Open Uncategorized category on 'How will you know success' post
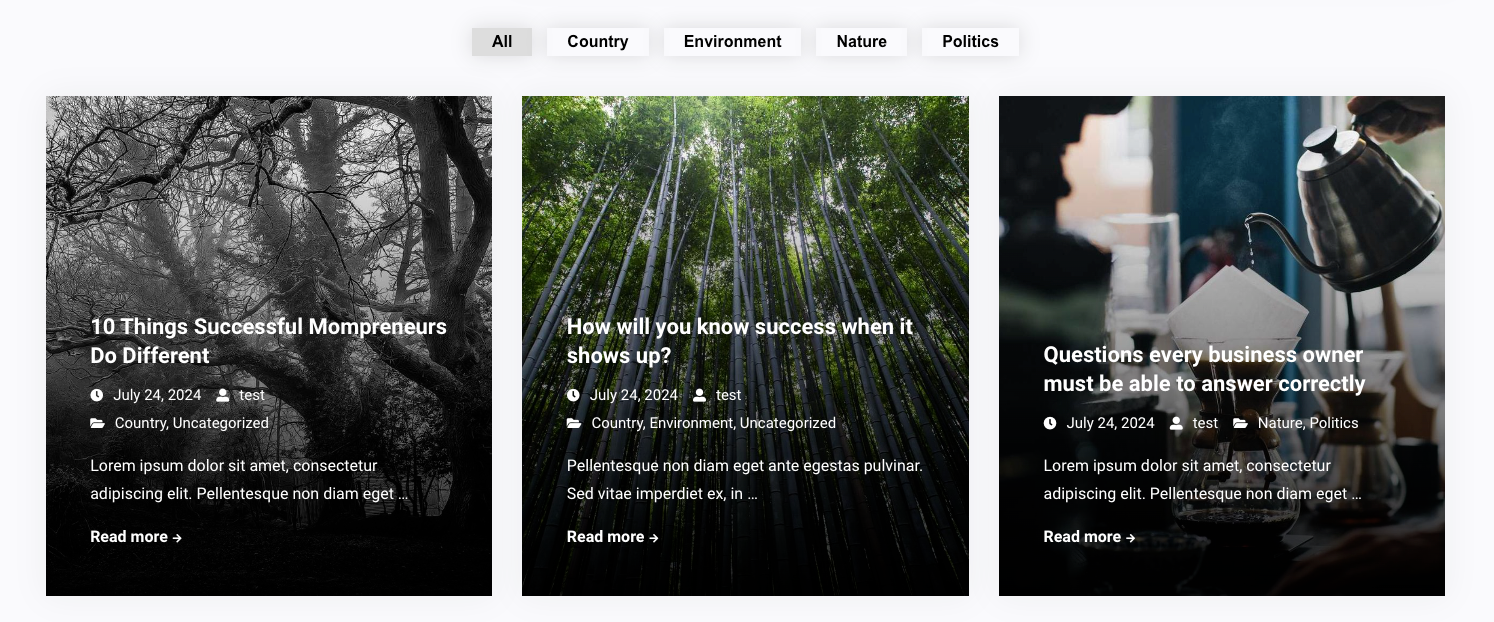This screenshot has height=622, width=1494. (x=788, y=423)
